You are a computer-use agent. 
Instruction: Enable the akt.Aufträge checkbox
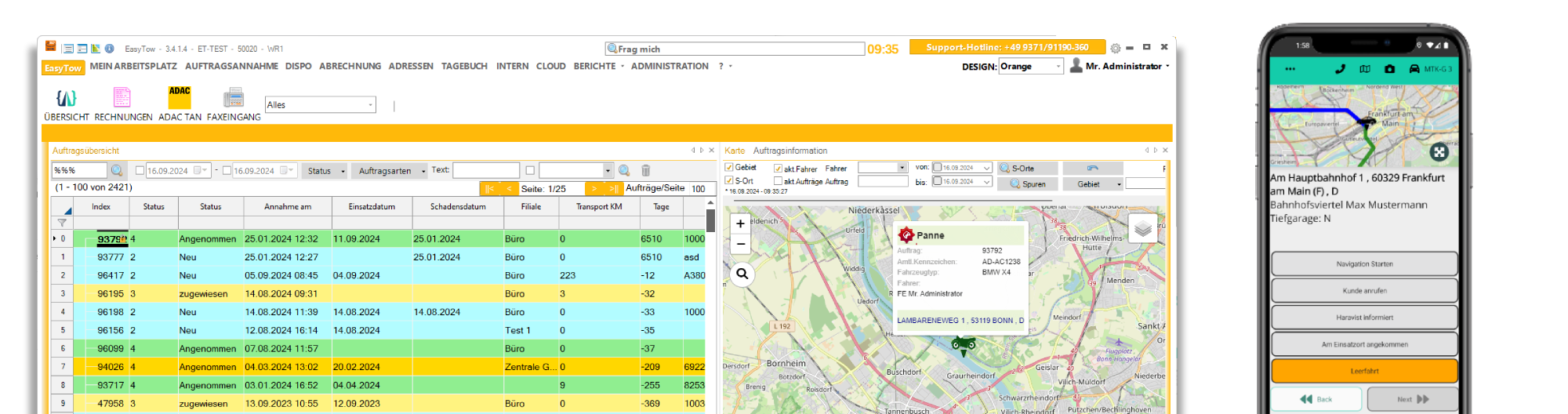click(x=778, y=181)
